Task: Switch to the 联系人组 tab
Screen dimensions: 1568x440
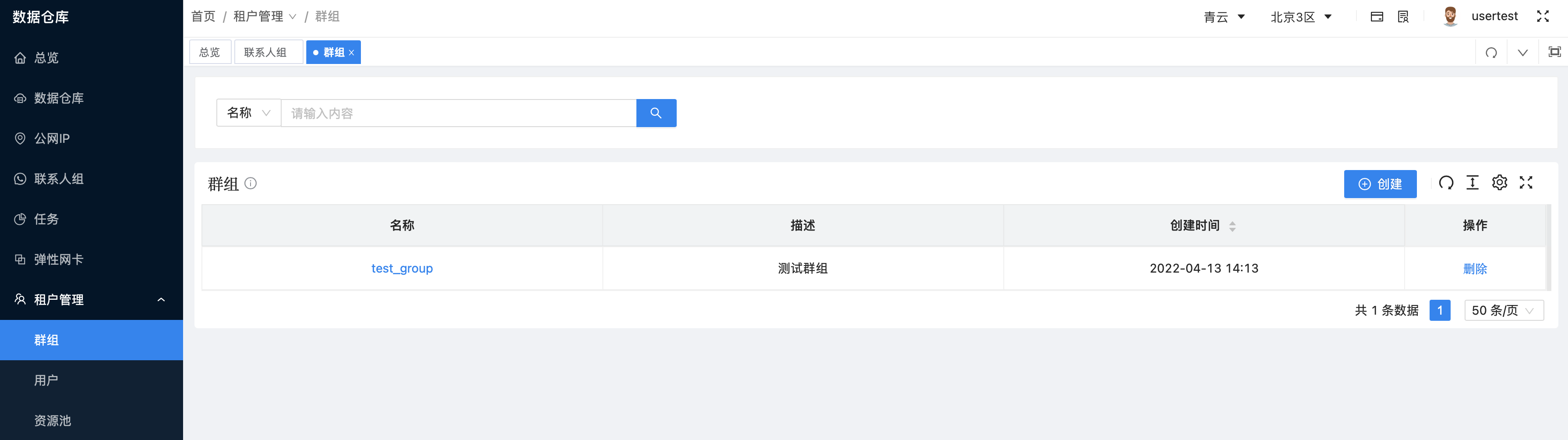Action: [268, 52]
